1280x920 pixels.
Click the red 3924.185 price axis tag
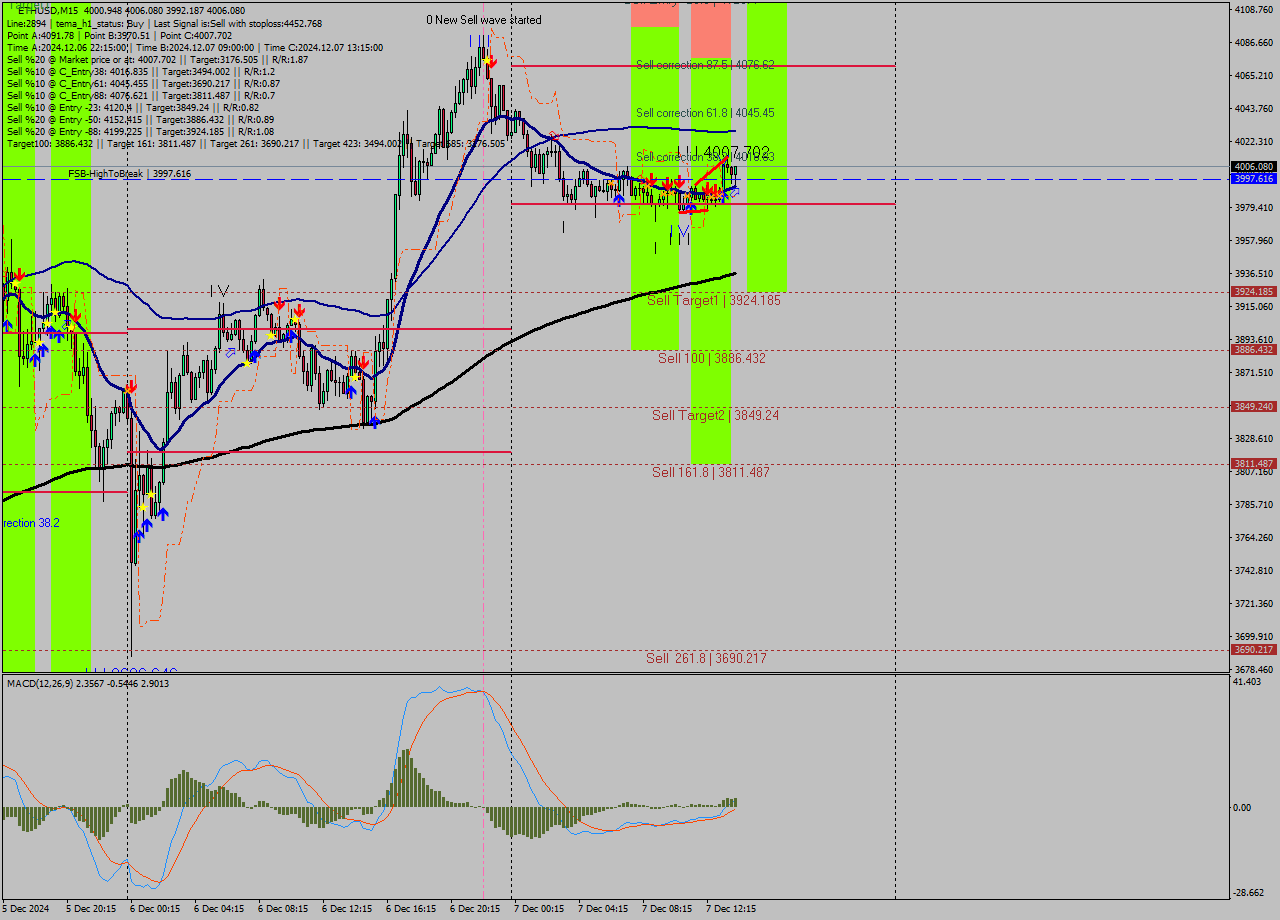pos(1254,292)
